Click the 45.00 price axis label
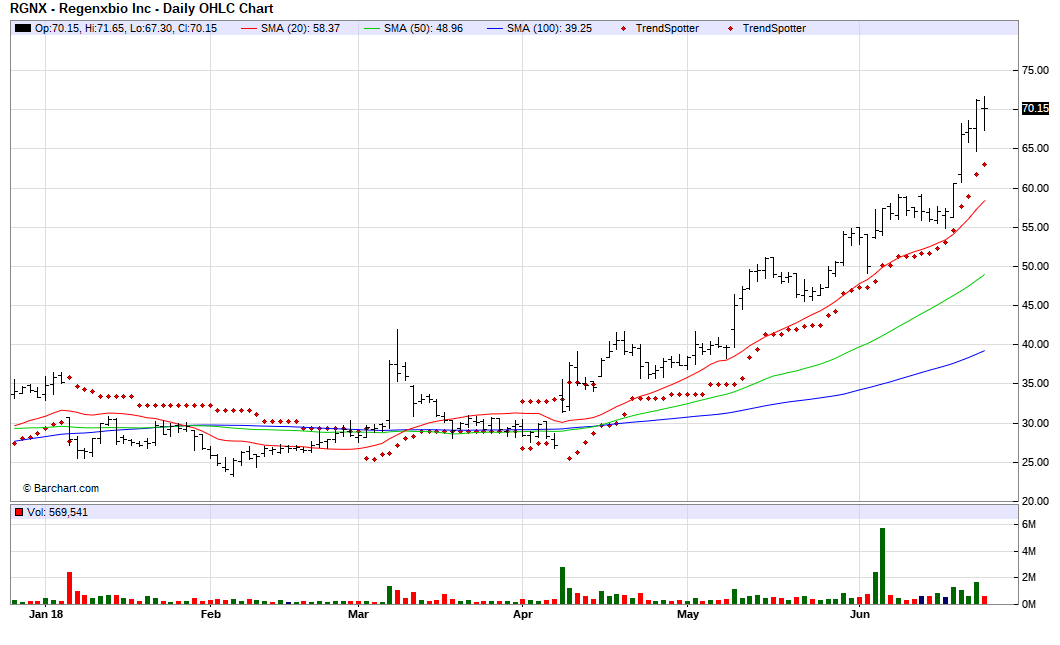This screenshot has width=1060, height=645. (1035, 305)
